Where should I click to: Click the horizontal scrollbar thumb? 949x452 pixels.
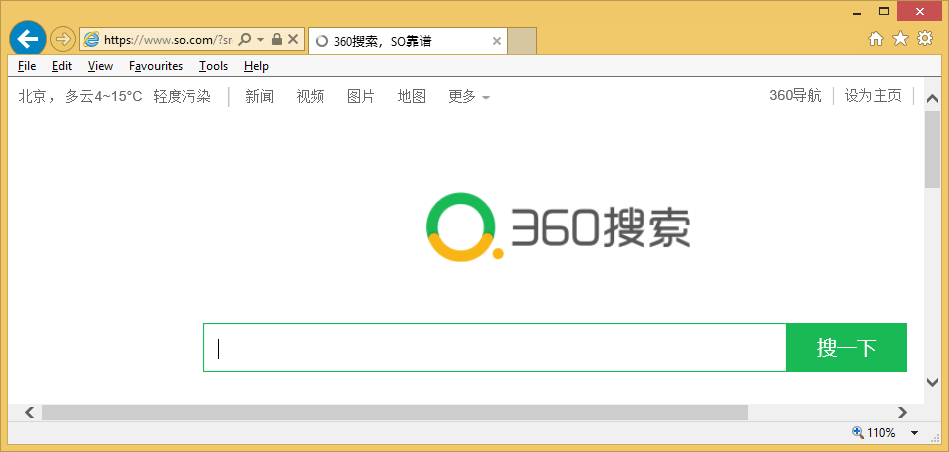click(395, 413)
